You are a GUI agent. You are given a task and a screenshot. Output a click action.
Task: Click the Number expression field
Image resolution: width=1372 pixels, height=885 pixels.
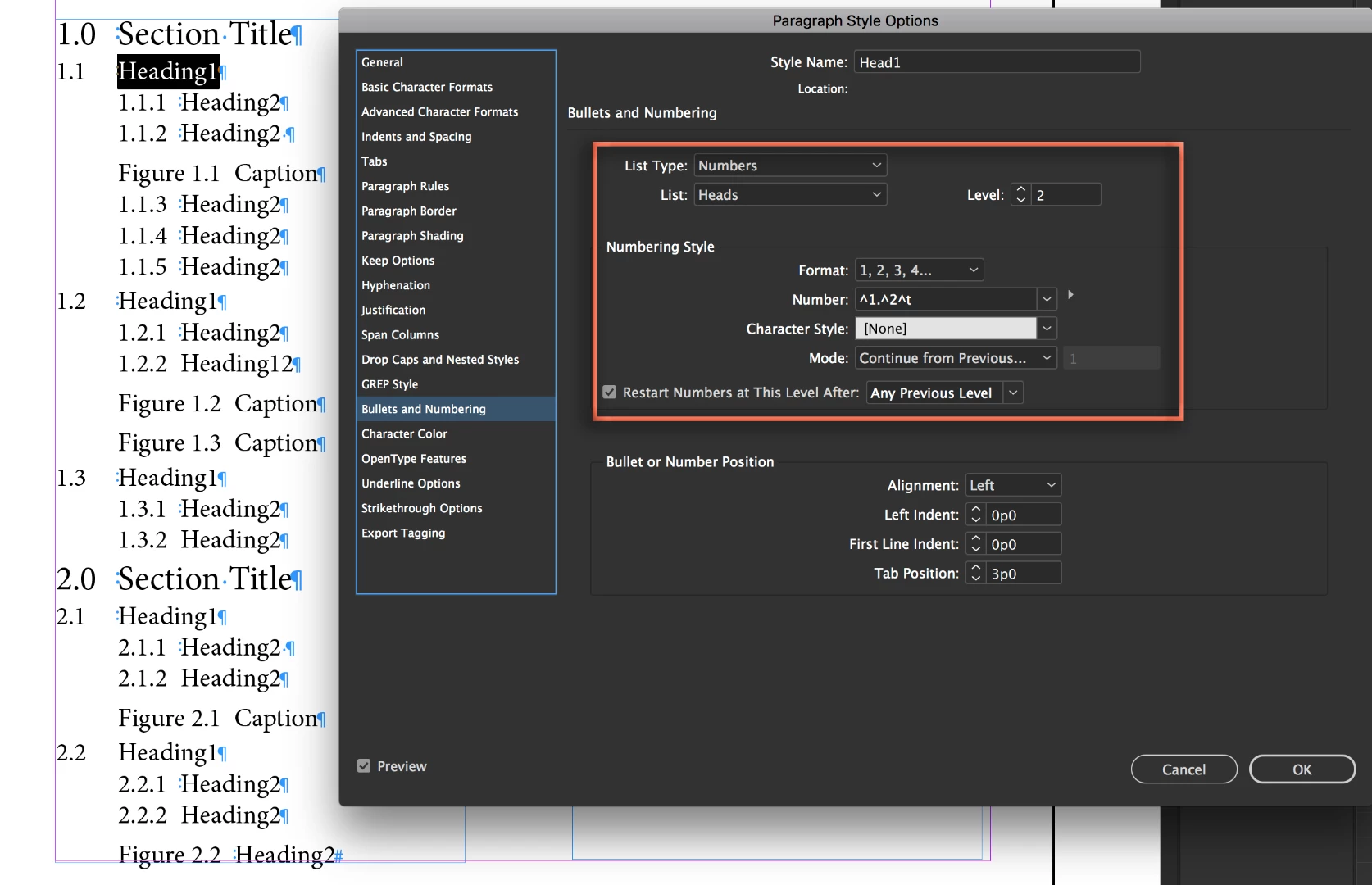pos(946,299)
